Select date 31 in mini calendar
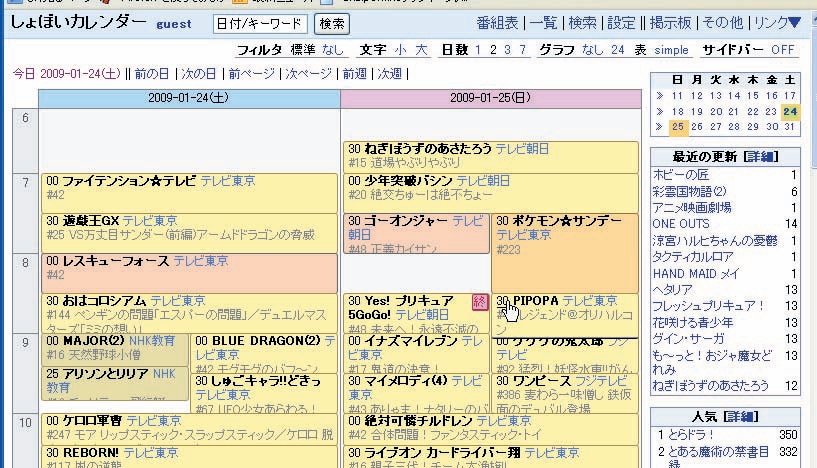 click(x=789, y=127)
